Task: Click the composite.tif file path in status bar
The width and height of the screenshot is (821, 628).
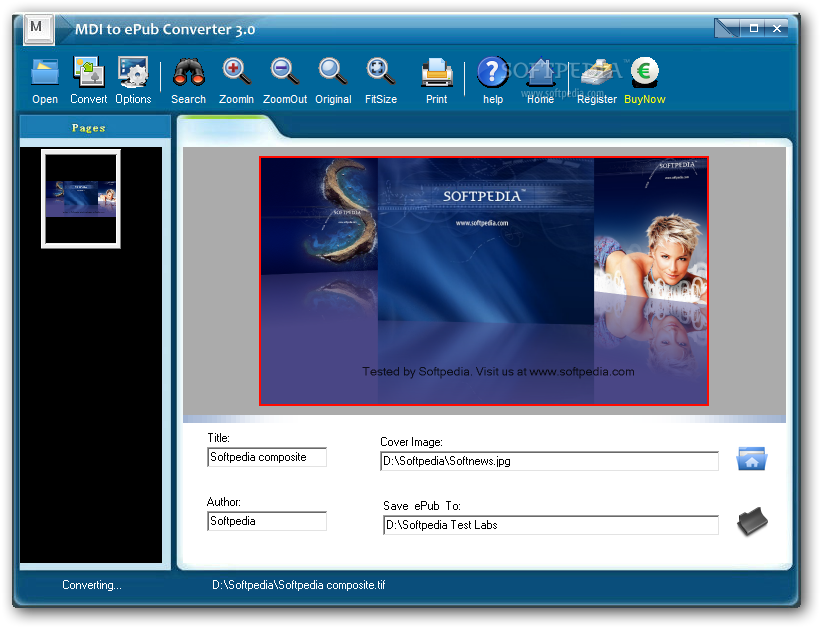Action: (298, 585)
